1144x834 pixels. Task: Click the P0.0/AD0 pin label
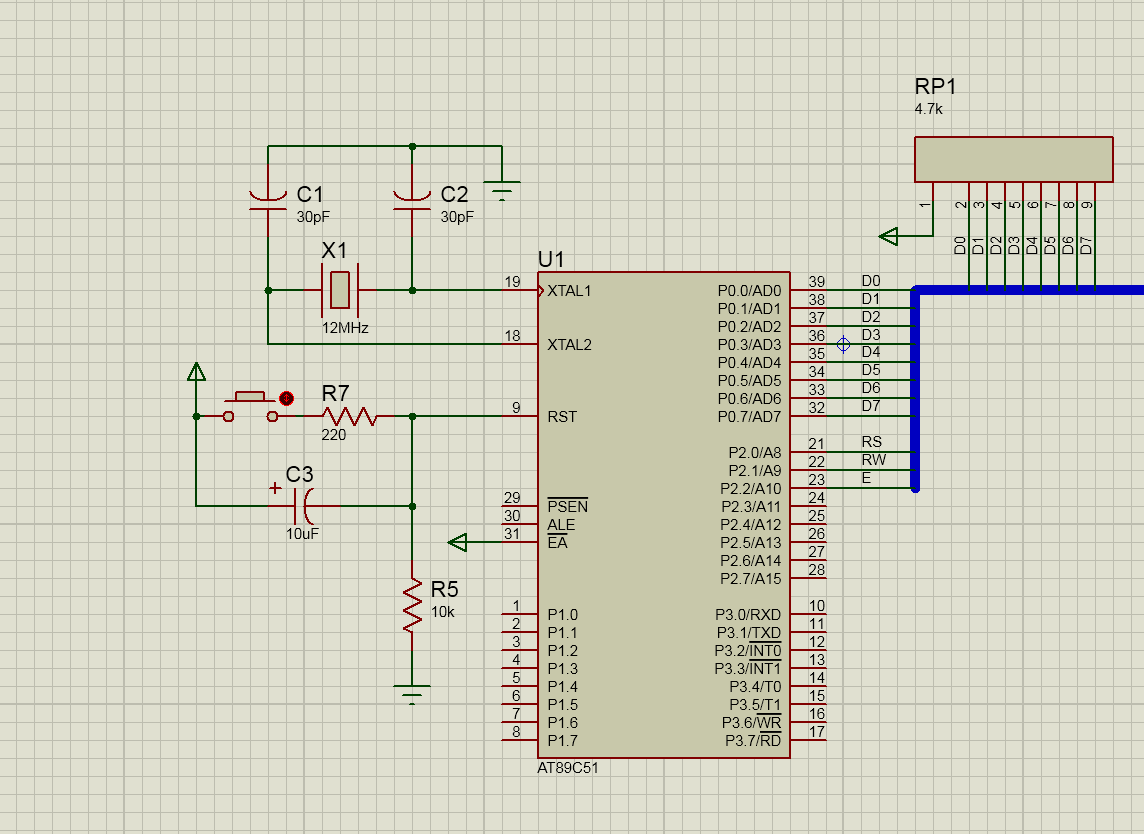(x=749, y=290)
